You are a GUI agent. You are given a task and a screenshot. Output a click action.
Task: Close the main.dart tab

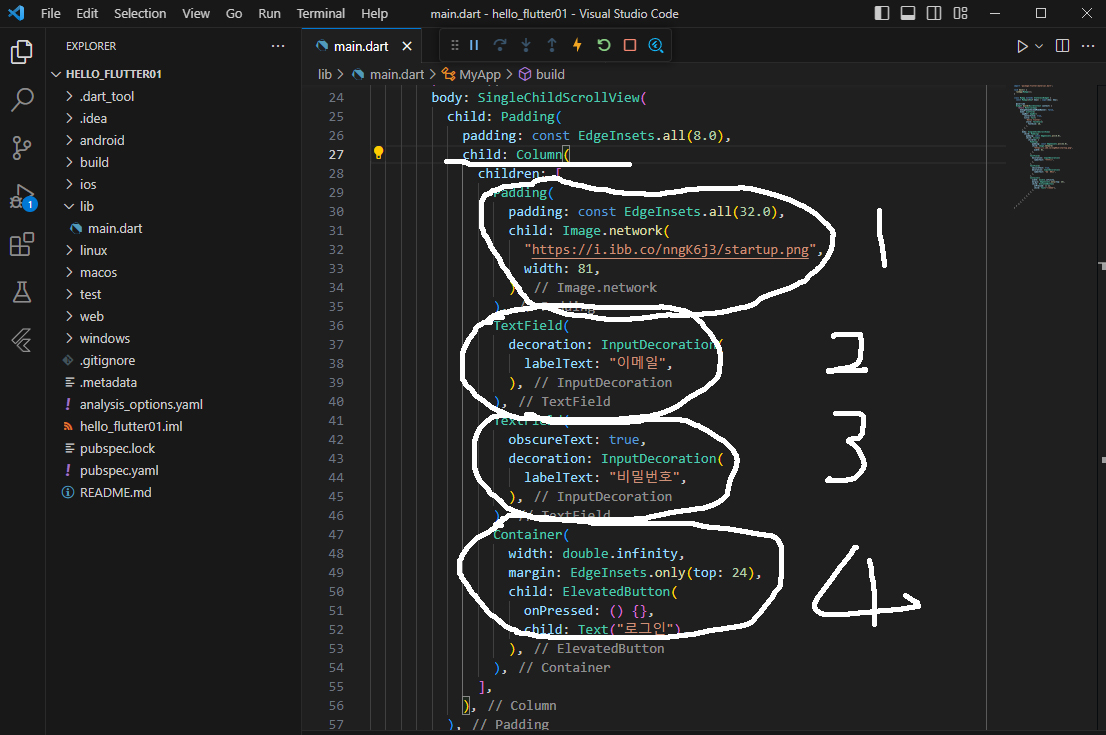pos(407,46)
